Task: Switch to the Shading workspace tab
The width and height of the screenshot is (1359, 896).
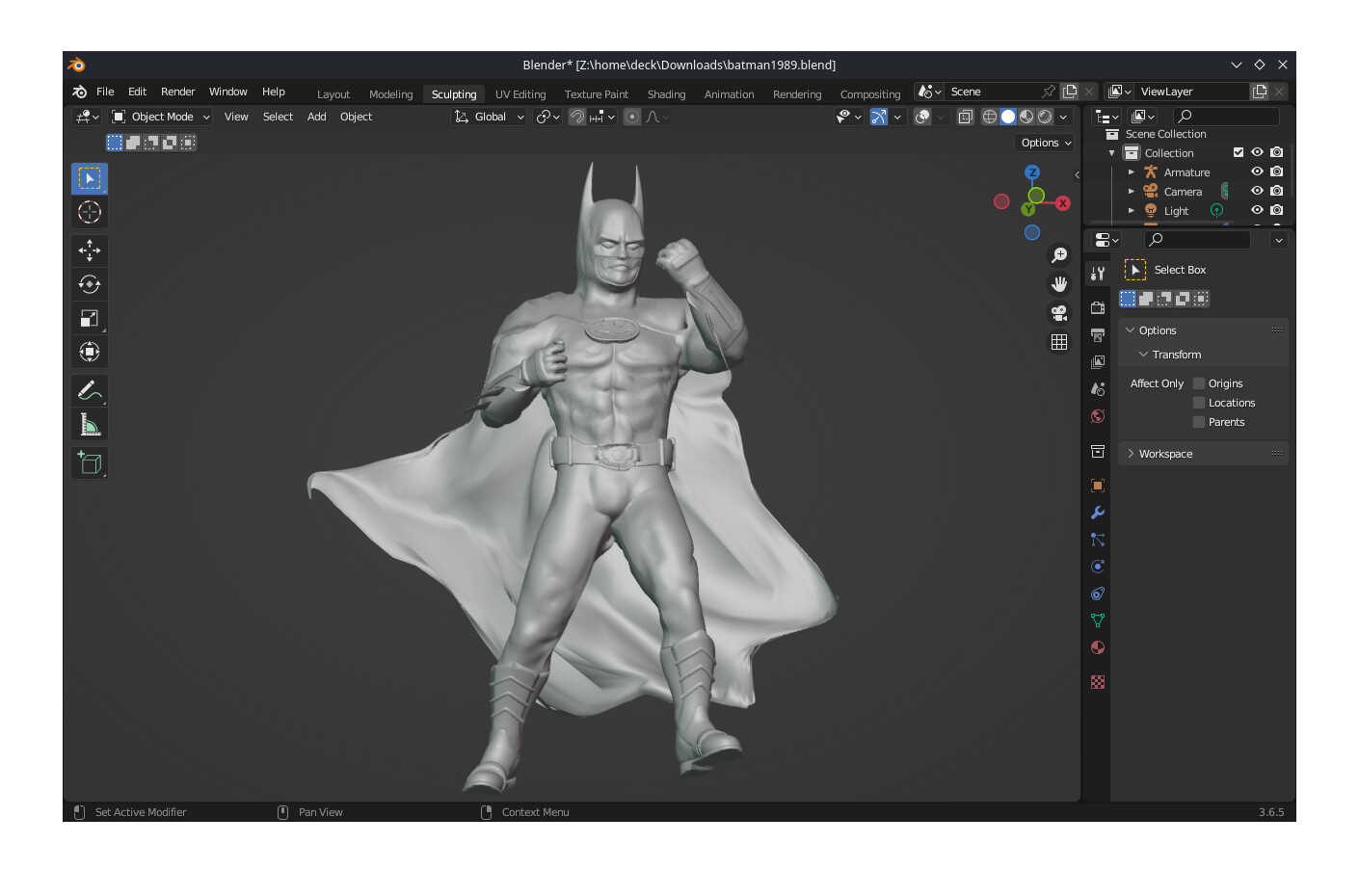Action: [666, 94]
